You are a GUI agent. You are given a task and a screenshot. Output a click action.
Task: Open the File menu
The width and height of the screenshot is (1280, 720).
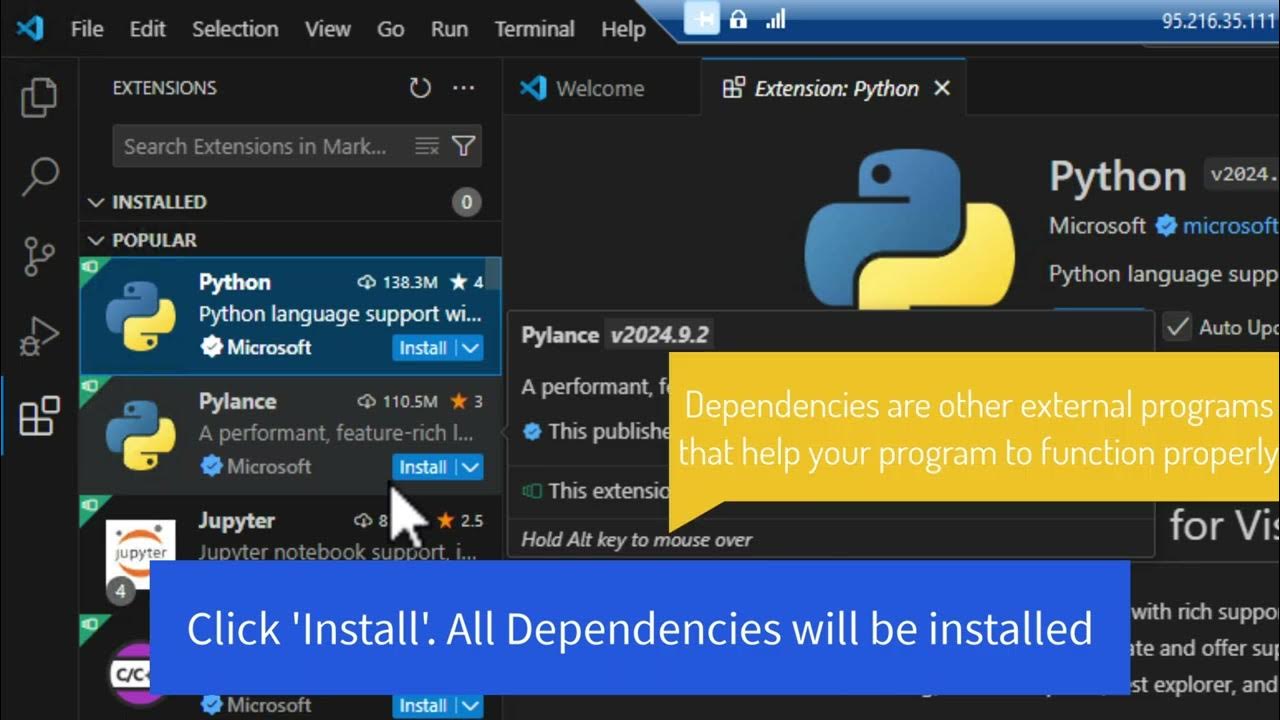(x=87, y=29)
